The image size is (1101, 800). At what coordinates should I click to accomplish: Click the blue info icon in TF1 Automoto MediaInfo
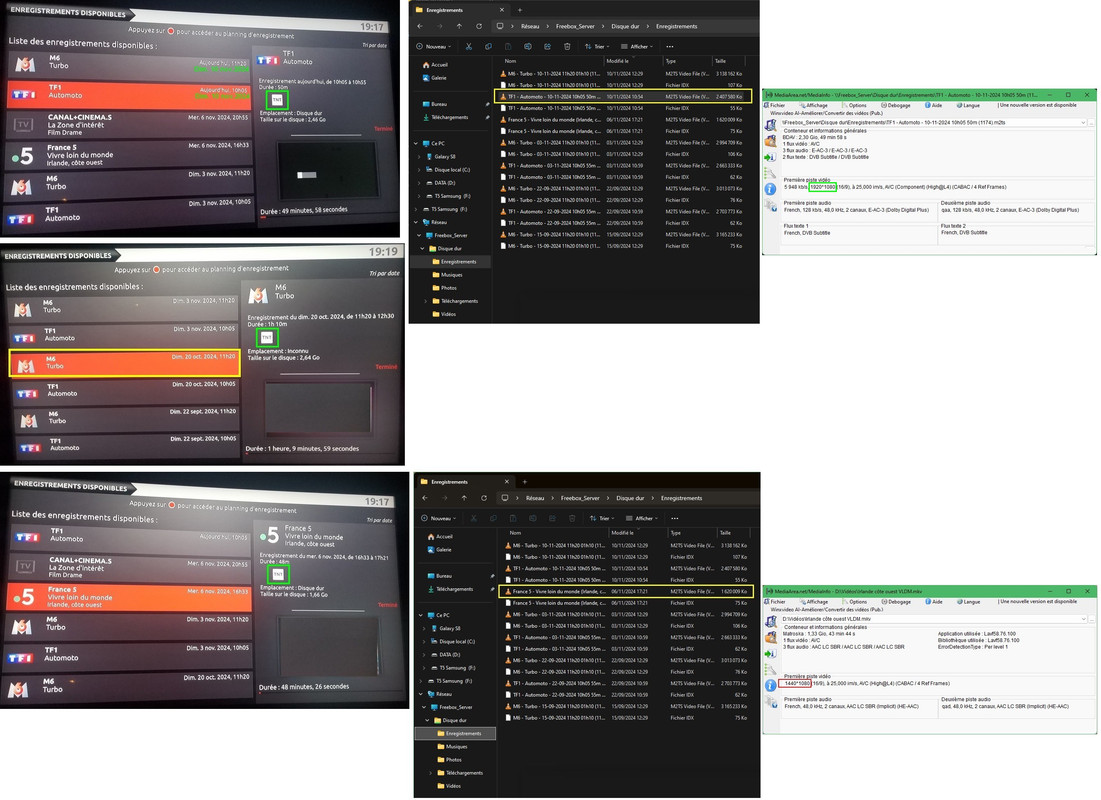[x=770, y=189]
